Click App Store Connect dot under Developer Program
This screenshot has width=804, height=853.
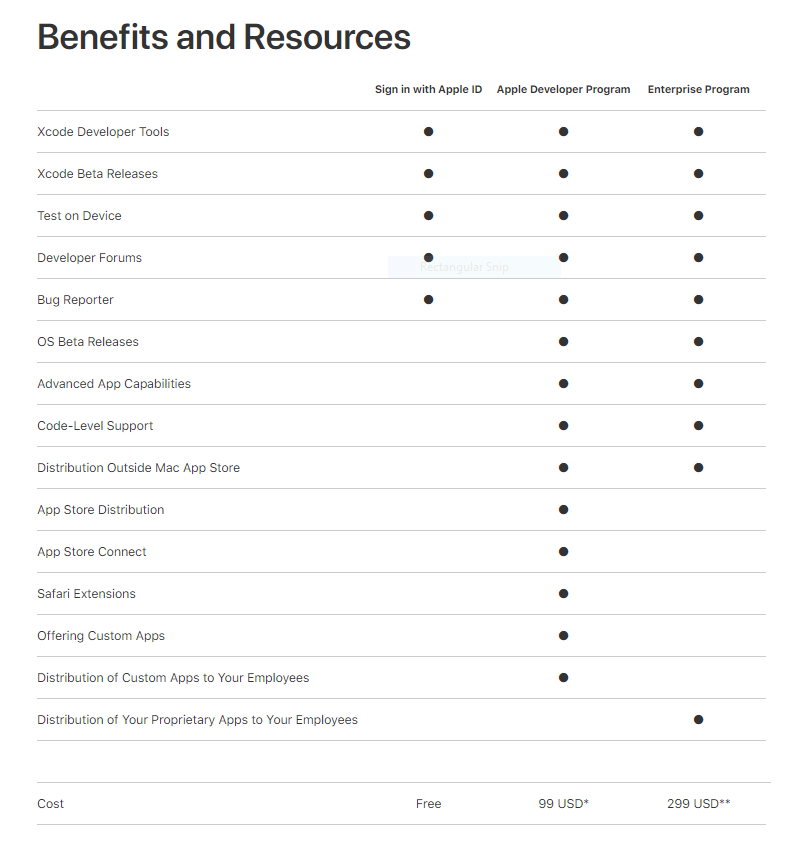[x=563, y=552]
